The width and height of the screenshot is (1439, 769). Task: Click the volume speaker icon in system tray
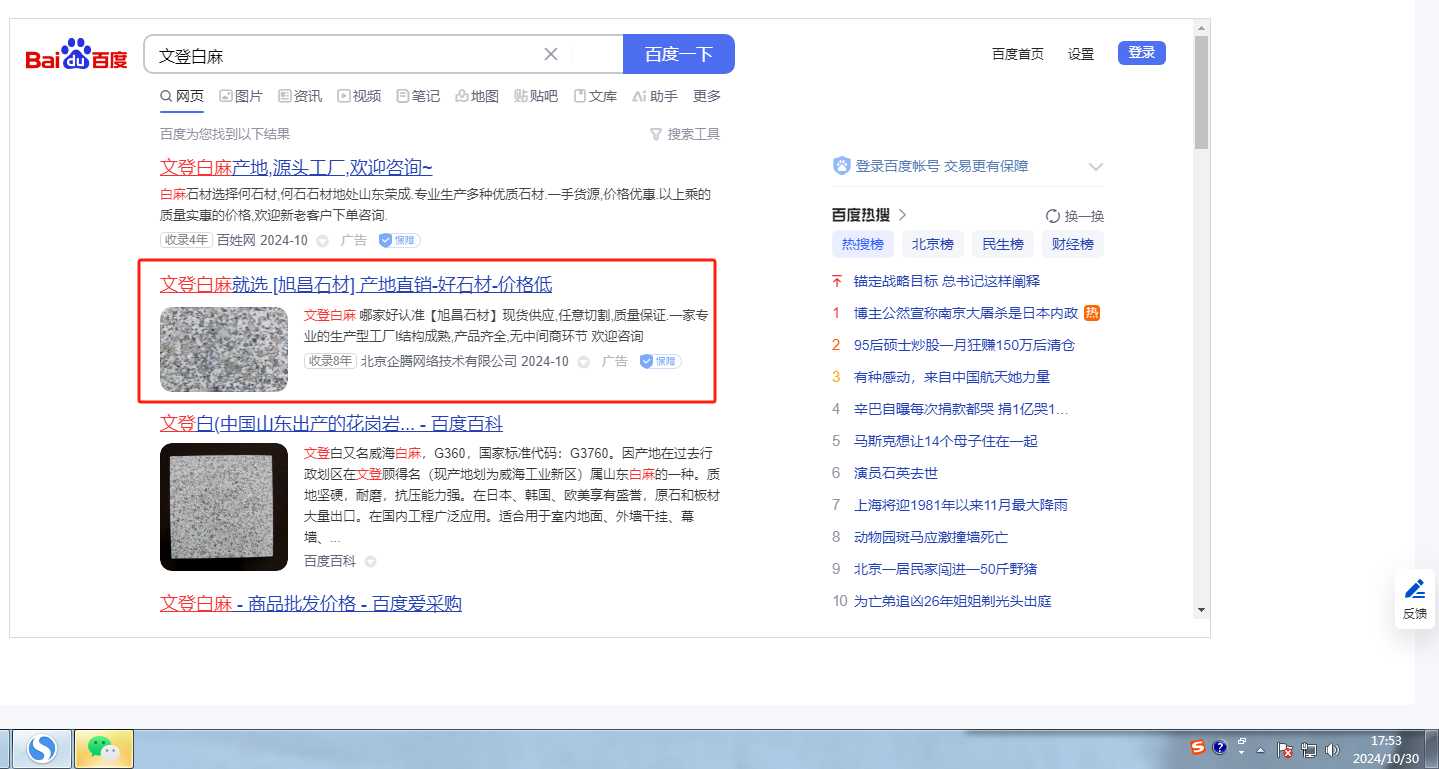(x=1332, y=749)
